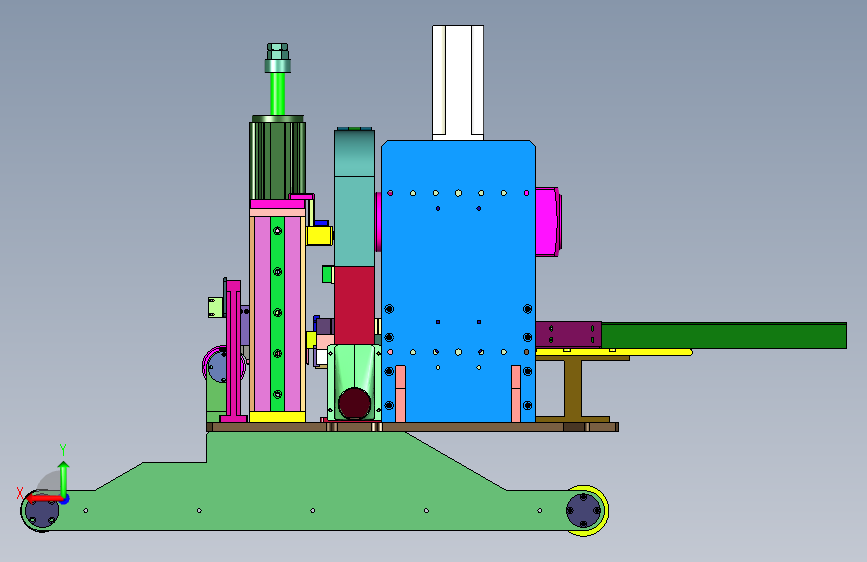This screenshot has width=867, height=562.
Task: Select the dark hub inside the yellow wheel
Action: point(584,511)
